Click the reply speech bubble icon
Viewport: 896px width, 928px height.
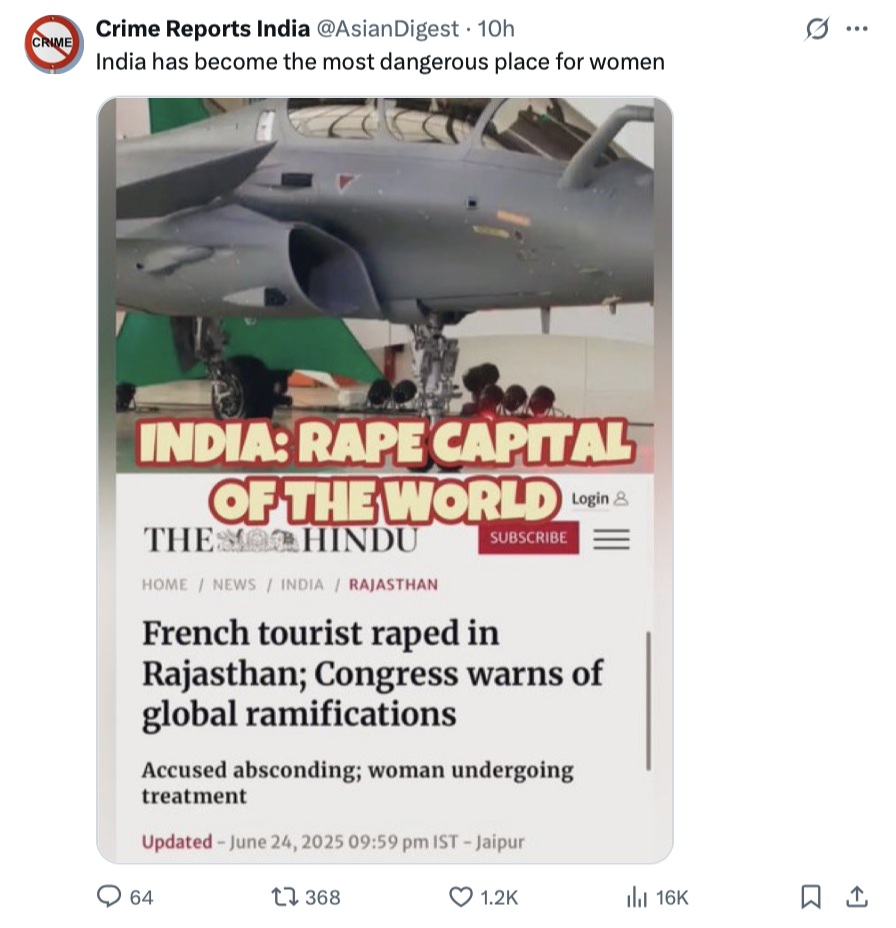(109, 896)
